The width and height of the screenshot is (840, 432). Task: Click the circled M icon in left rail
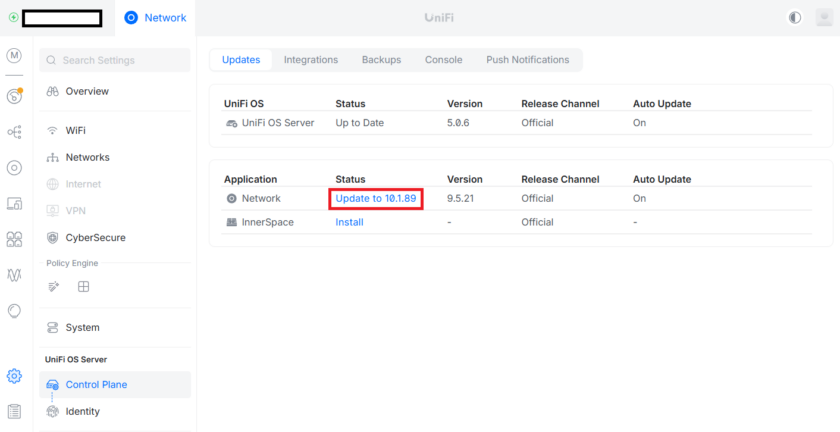tap(14, 56)
